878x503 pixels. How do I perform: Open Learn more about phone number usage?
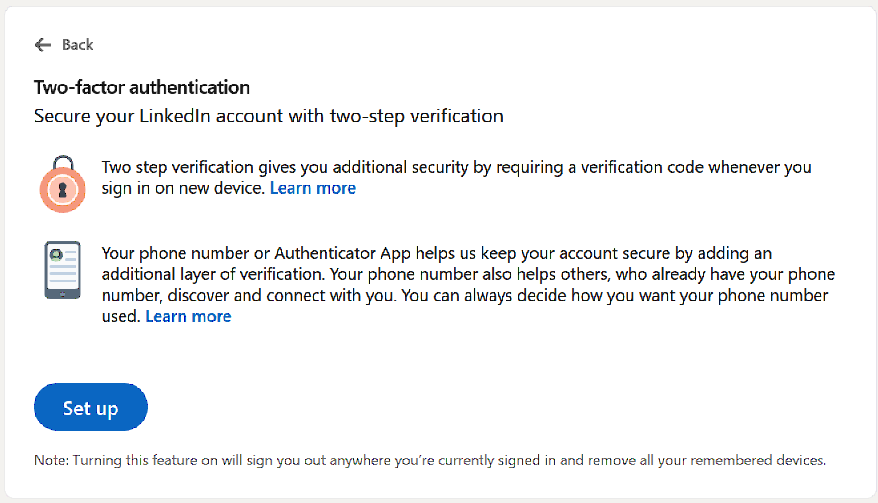[188, 316]
